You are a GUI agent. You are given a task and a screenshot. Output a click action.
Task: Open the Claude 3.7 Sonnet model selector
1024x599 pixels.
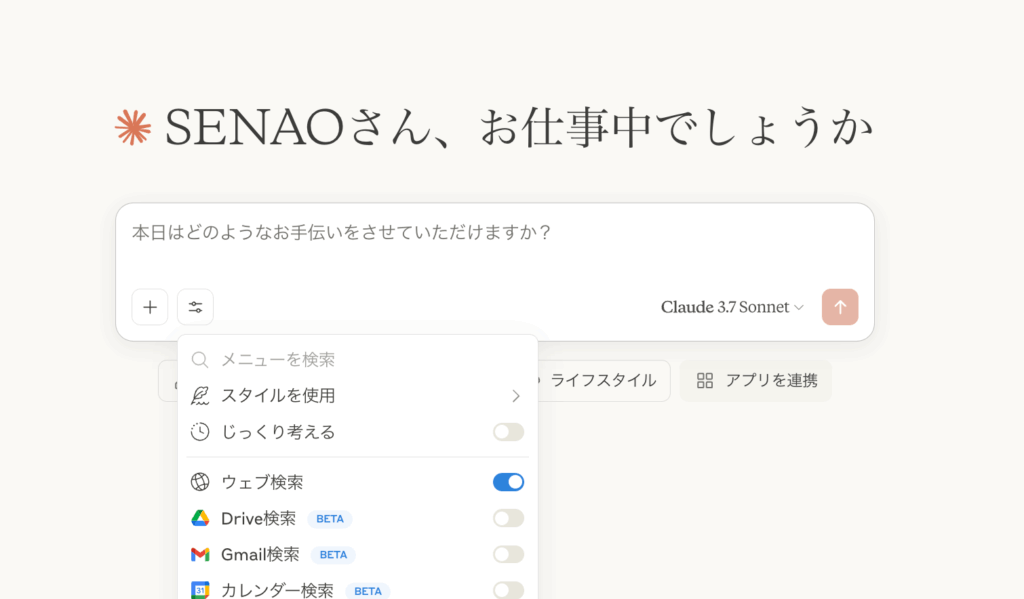732,307
